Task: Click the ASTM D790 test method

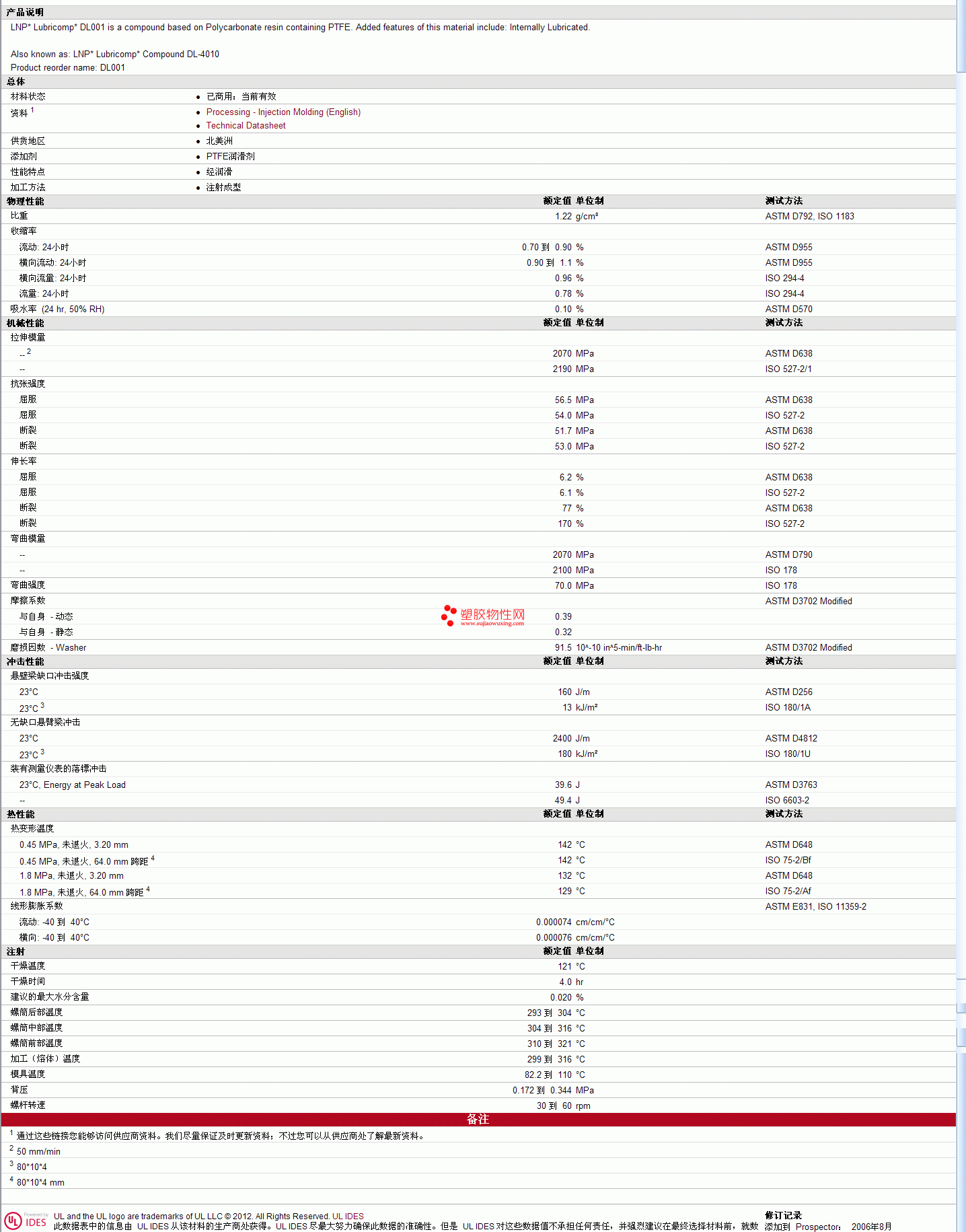Action: coord(789,555)
